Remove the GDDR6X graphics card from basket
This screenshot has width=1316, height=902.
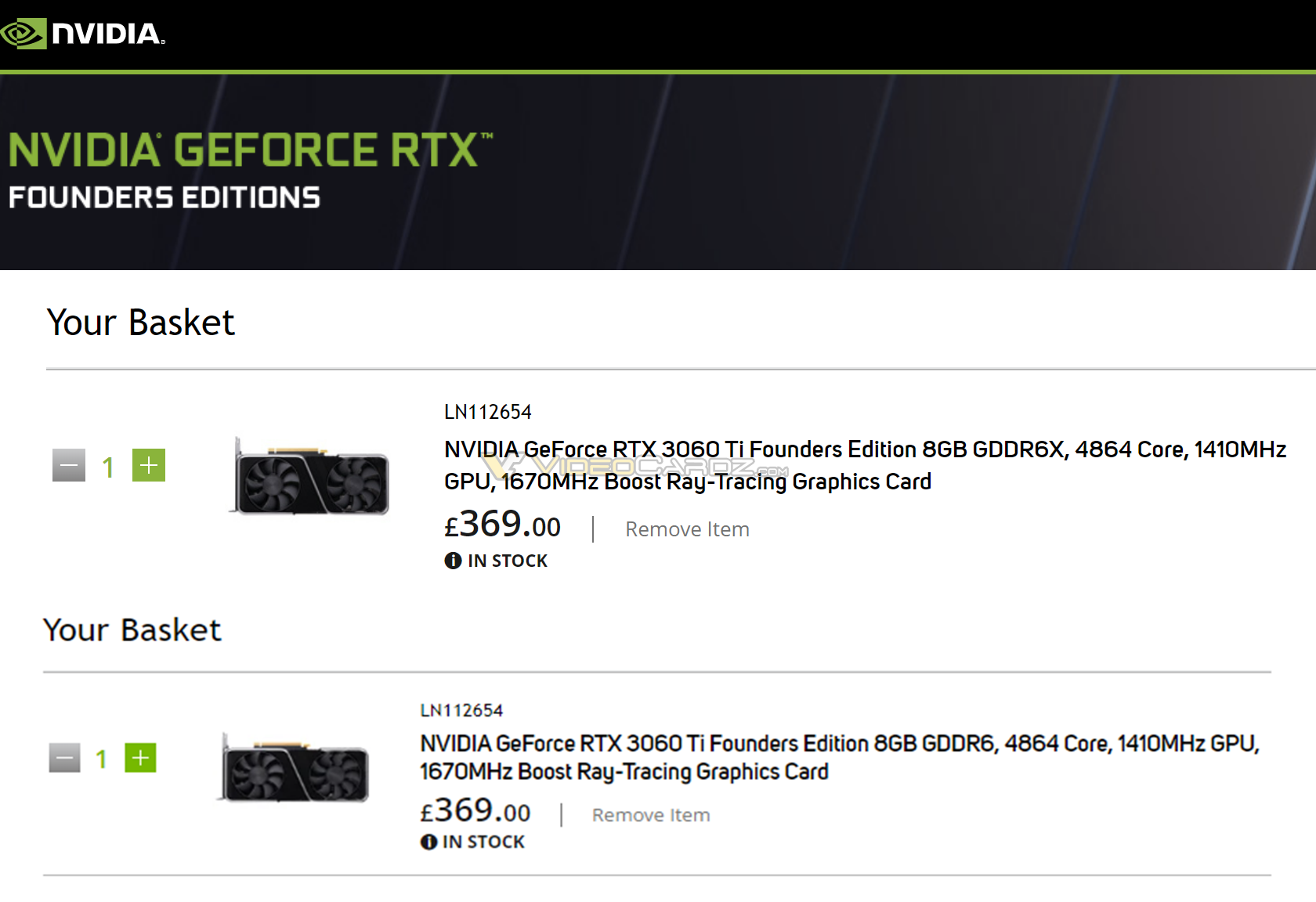point(686,529)
